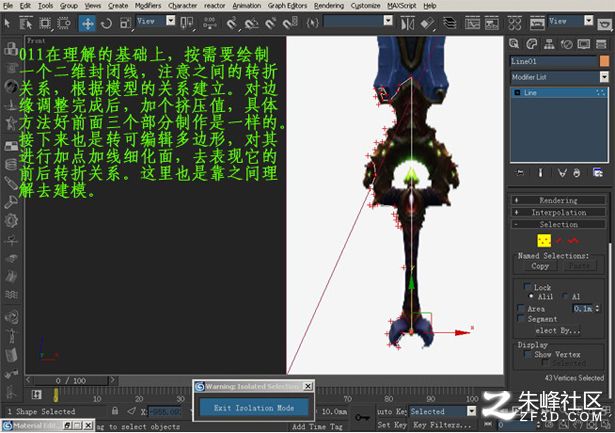
Task: Click the orange object color swatch
Action: [604, 61]
